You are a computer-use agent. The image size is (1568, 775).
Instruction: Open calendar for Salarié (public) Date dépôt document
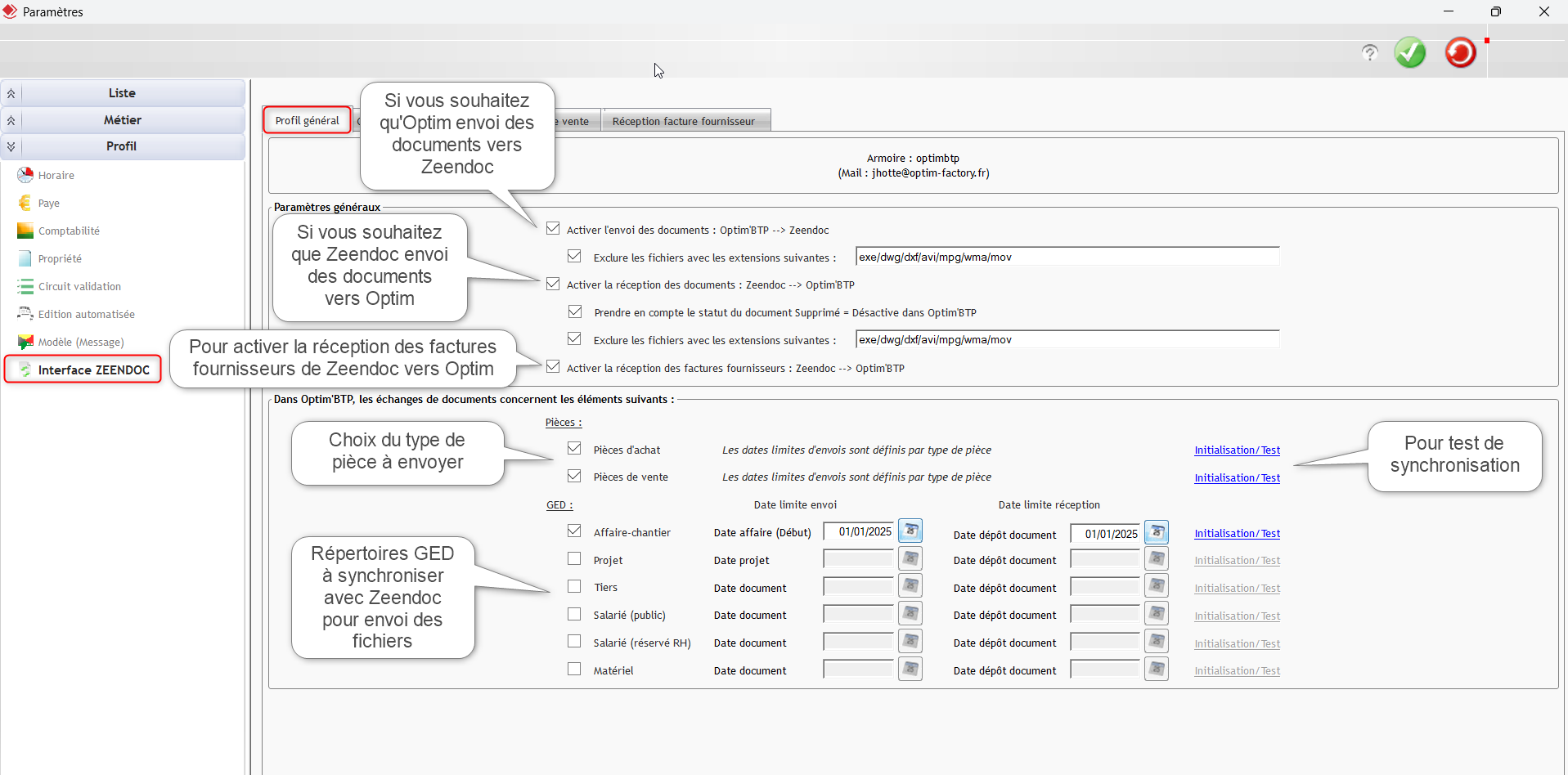[1157, 614]
